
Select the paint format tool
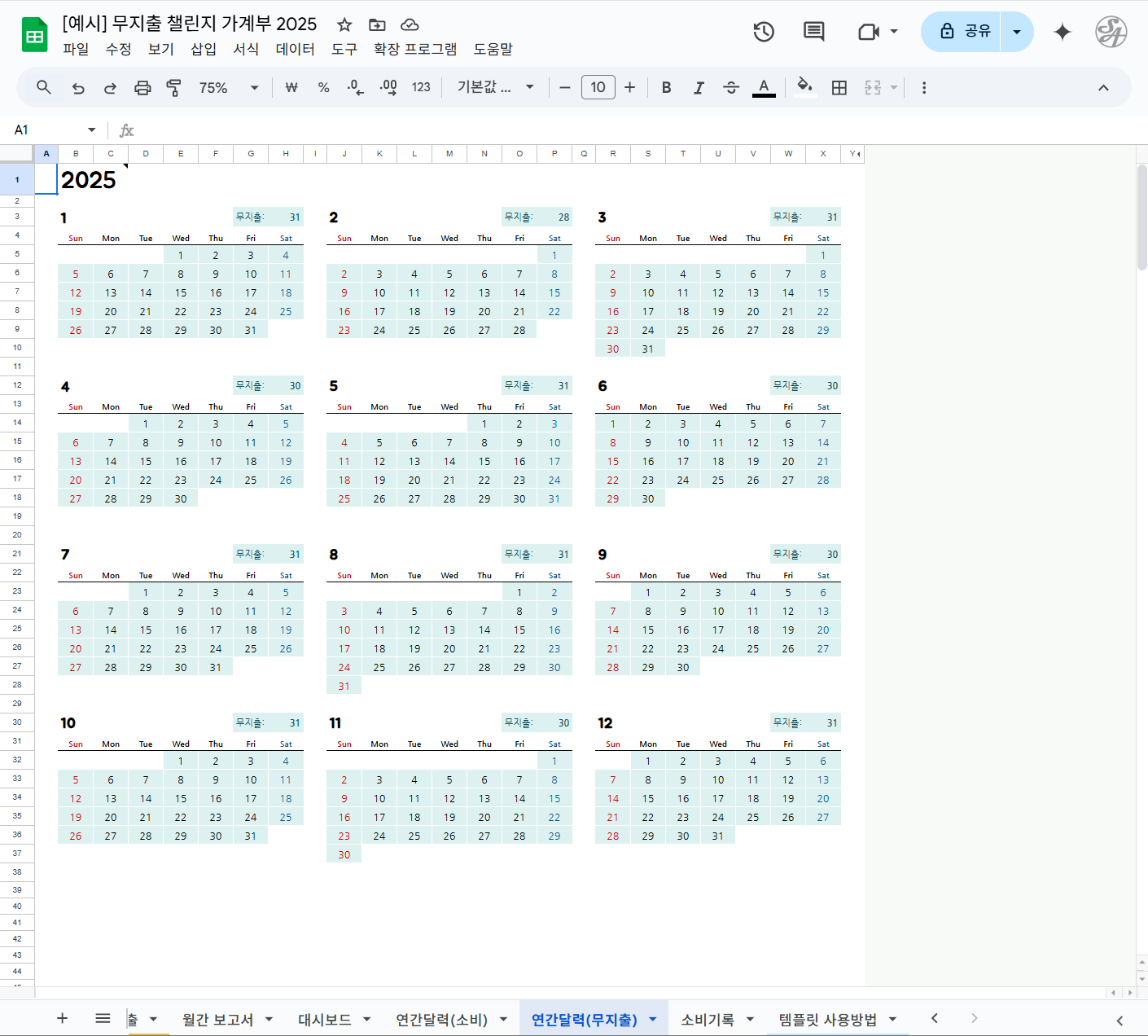(173, 87)
